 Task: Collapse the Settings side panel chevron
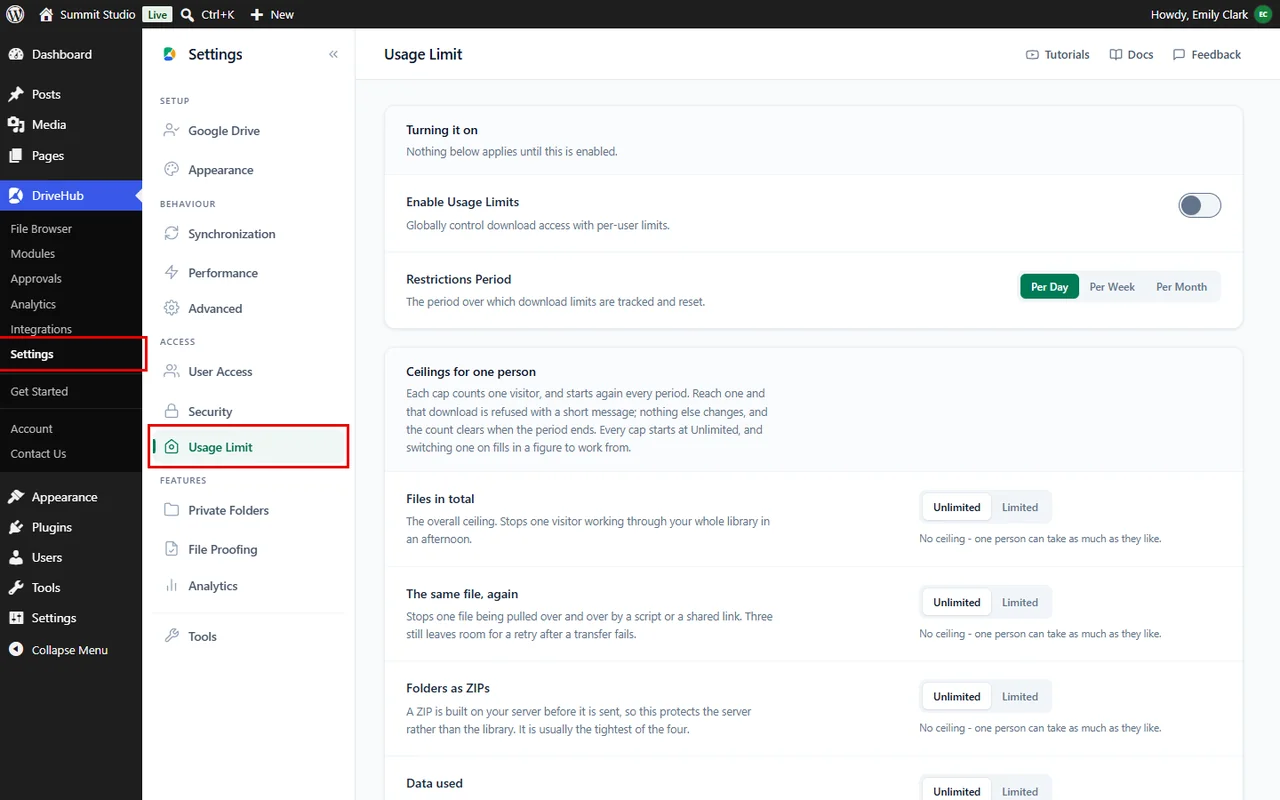coord(333,55)
